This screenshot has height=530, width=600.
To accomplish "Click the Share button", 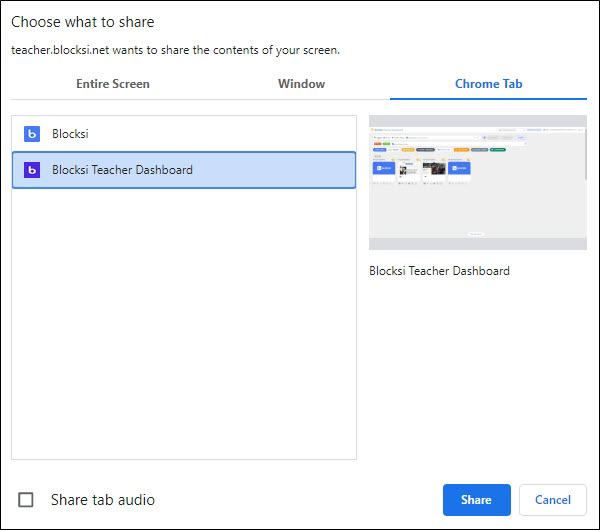I will pos(476,500).
